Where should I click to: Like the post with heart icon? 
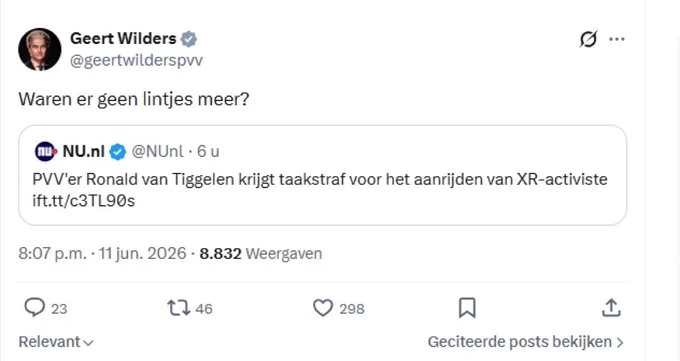click(323, 308)
